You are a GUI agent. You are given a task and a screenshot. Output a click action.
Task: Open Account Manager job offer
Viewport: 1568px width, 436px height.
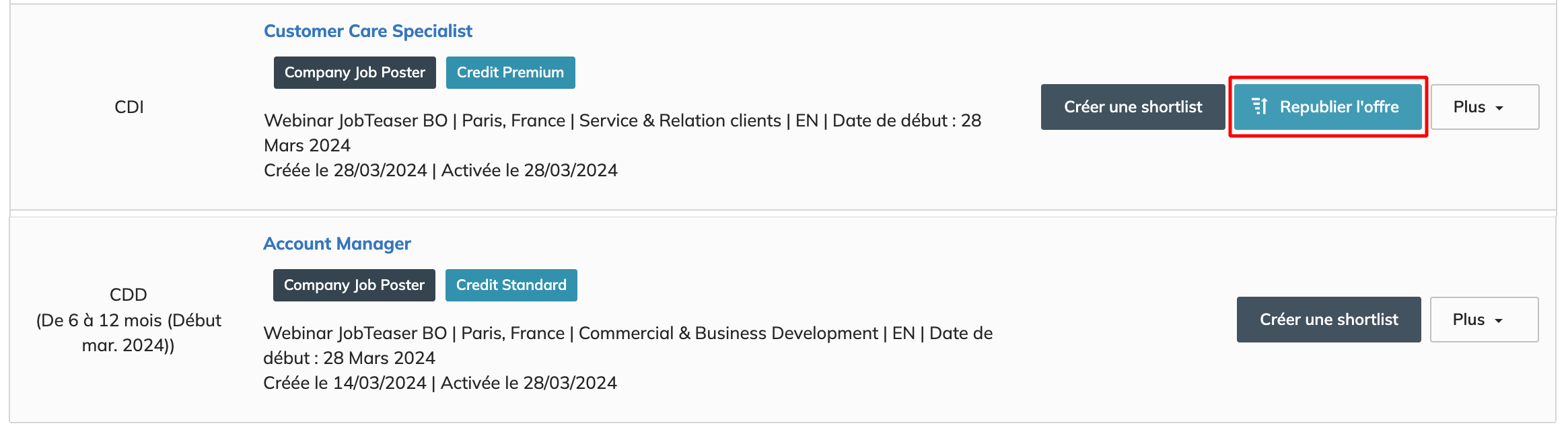pyautogui.click(x=336, y=244)
